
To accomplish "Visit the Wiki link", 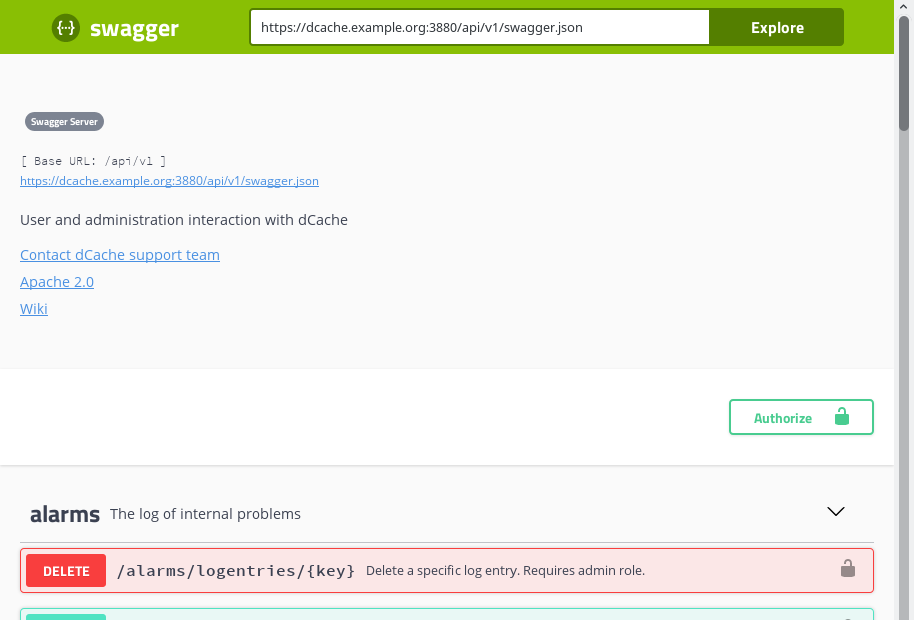I will click(33, 309).
